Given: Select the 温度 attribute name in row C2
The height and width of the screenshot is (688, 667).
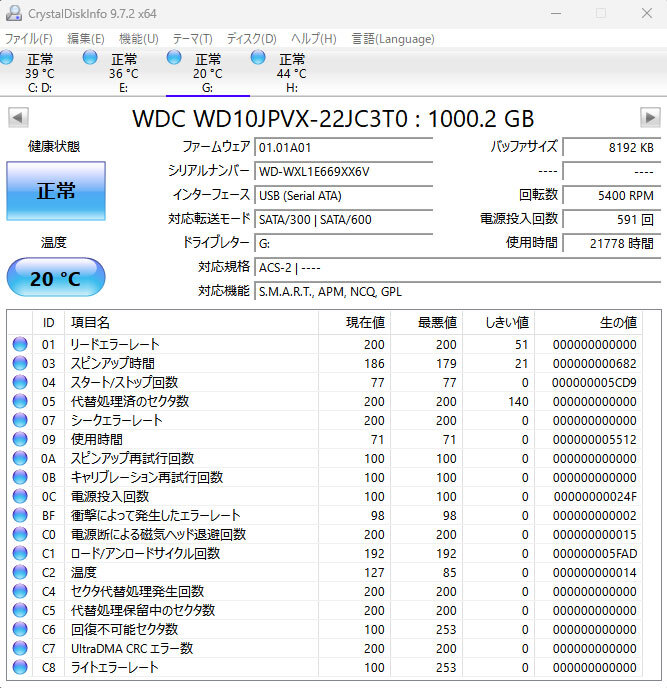Looking at the screenshot, I should [83, 573].
